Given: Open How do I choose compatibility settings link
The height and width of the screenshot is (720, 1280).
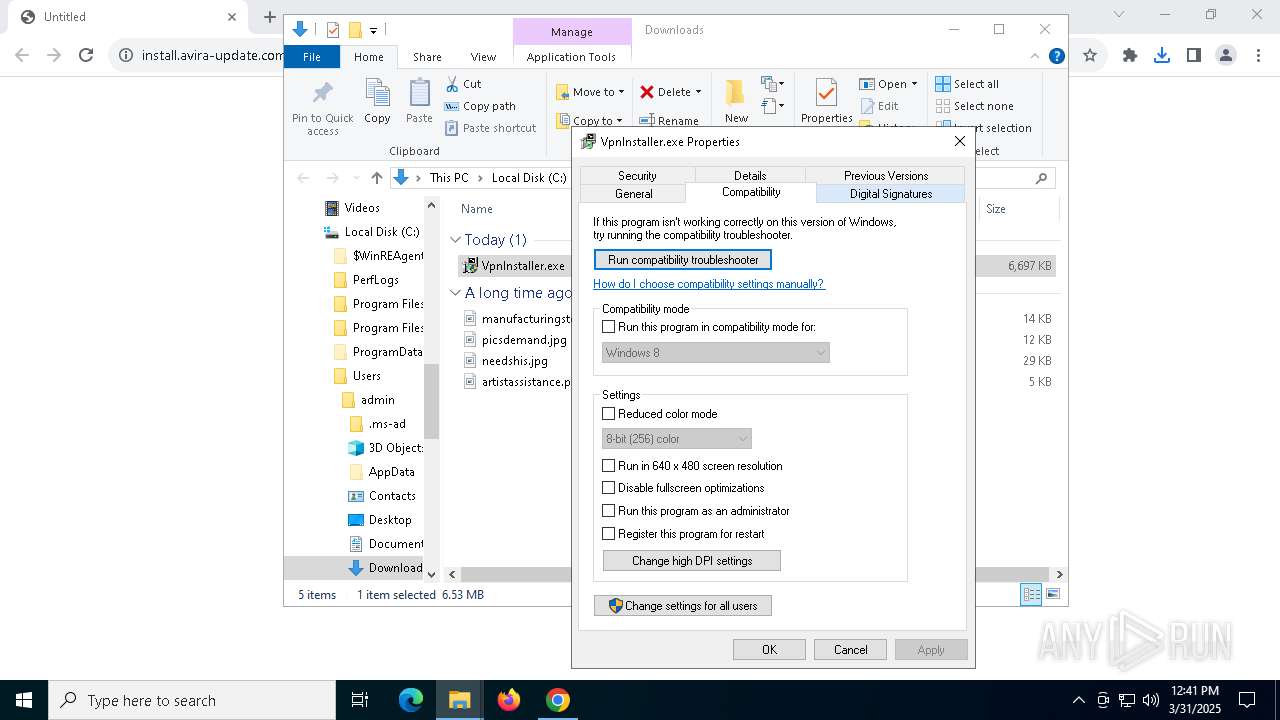Looking at the screenshot, I should pos(709,284).
